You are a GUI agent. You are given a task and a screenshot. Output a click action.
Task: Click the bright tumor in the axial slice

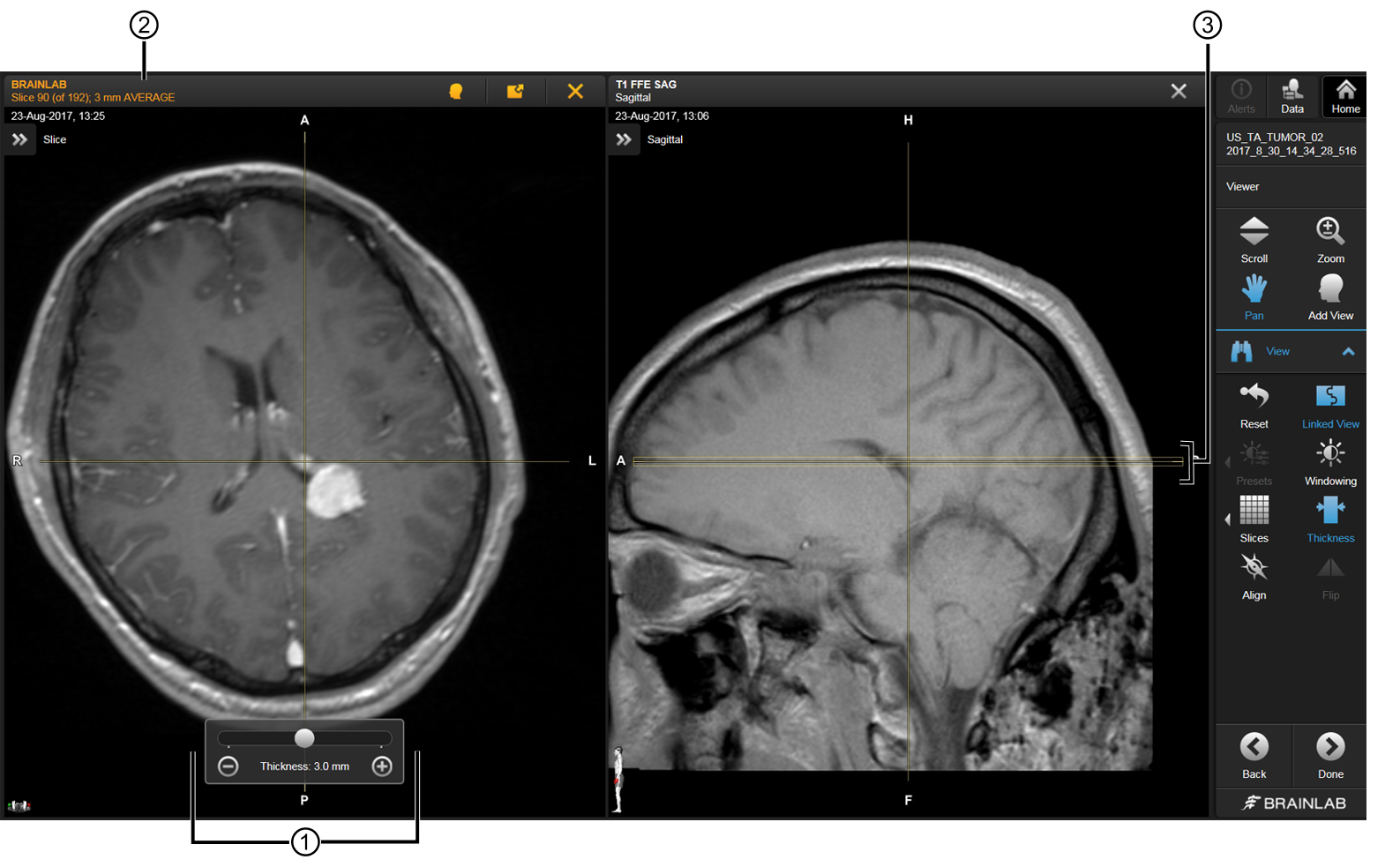click(x=334, y=490)
